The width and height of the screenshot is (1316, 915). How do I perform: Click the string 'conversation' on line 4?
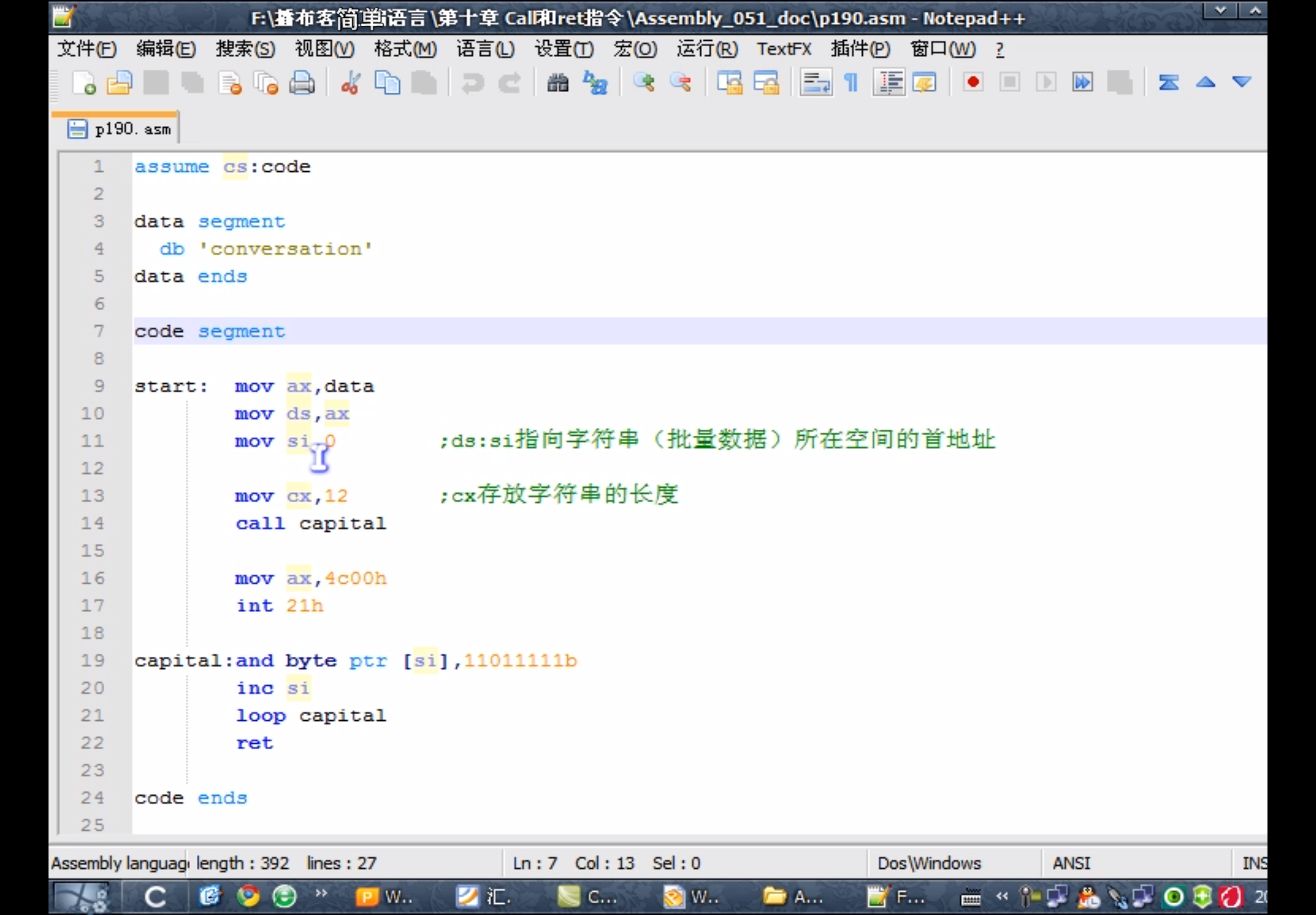(286, 249)
